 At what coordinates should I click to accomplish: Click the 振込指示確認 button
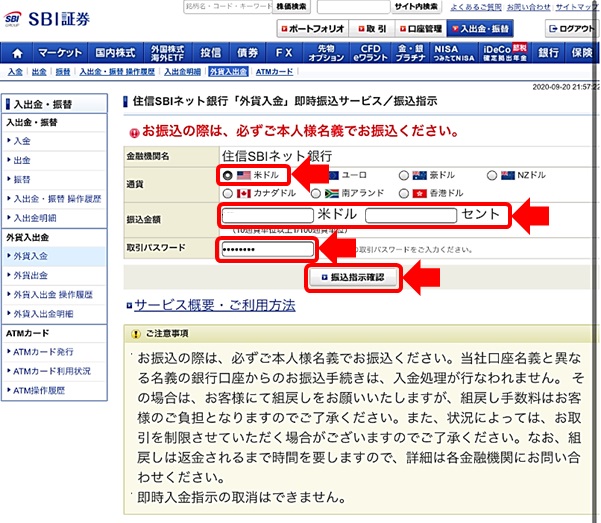pos(353,277)
